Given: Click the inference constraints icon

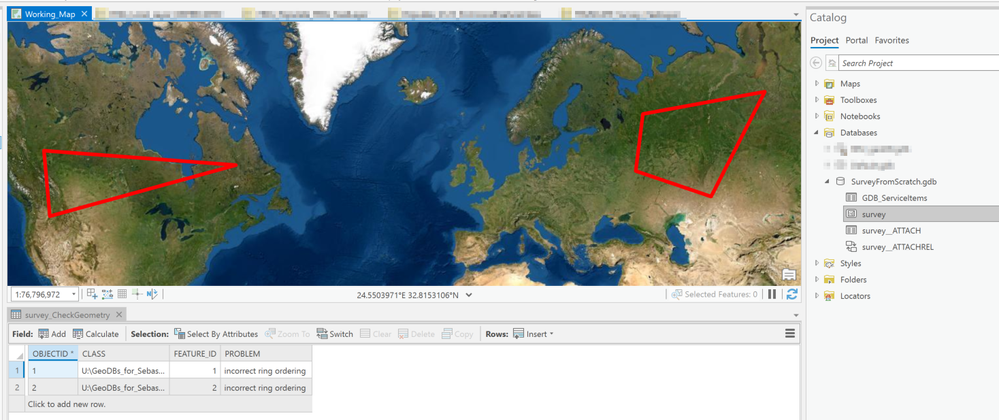Looking at the screenshot, I should (136, 294).
